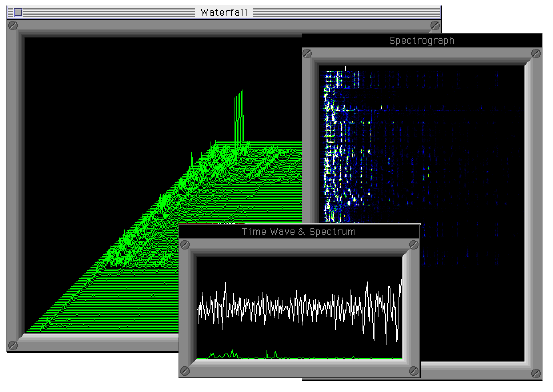The height and width of the screenshot is (392, 553).
Task: Click the top-left screw of Waterfall frame
Action: tap(13, 25)
